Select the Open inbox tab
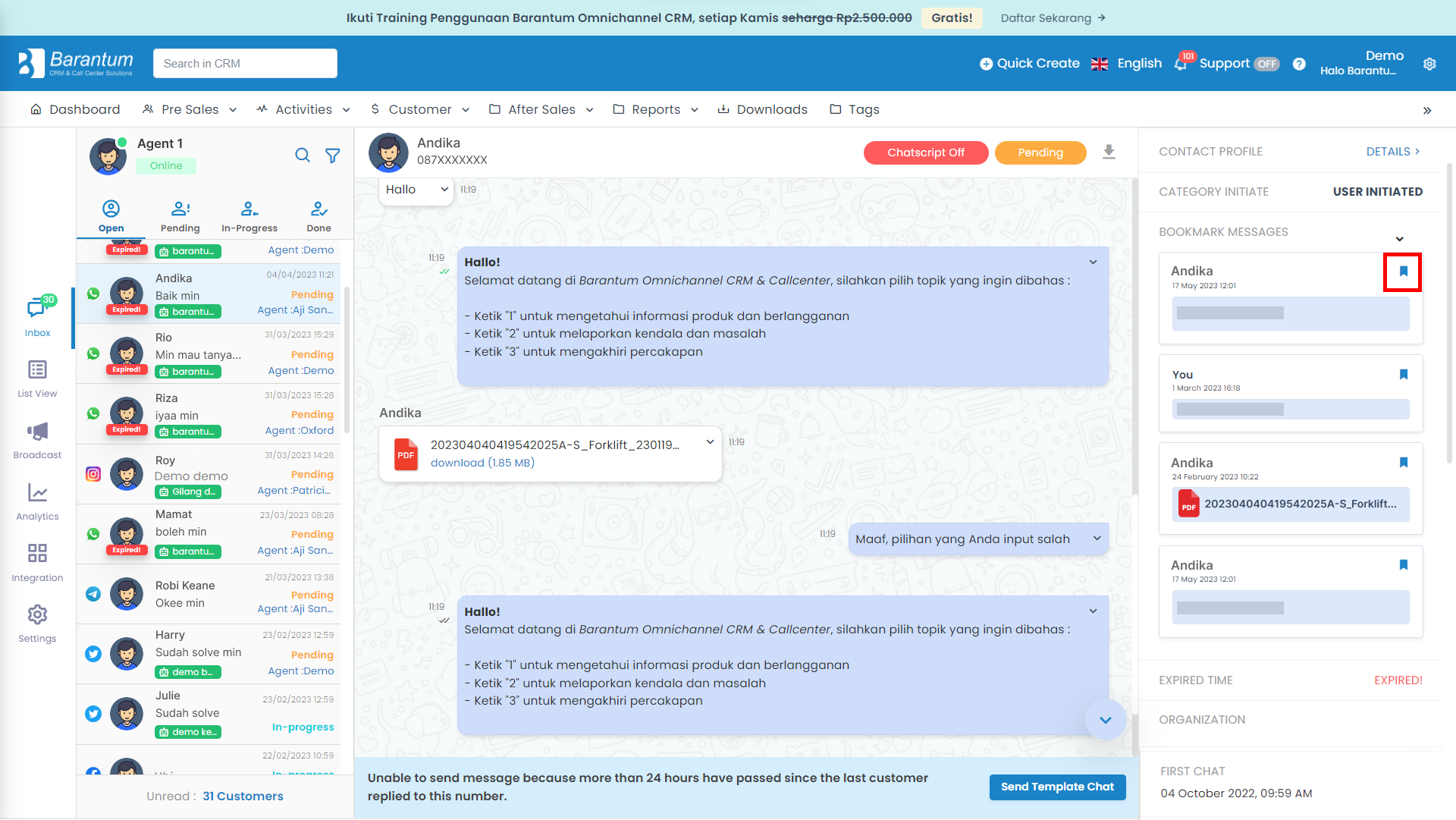 coord(111,216)
